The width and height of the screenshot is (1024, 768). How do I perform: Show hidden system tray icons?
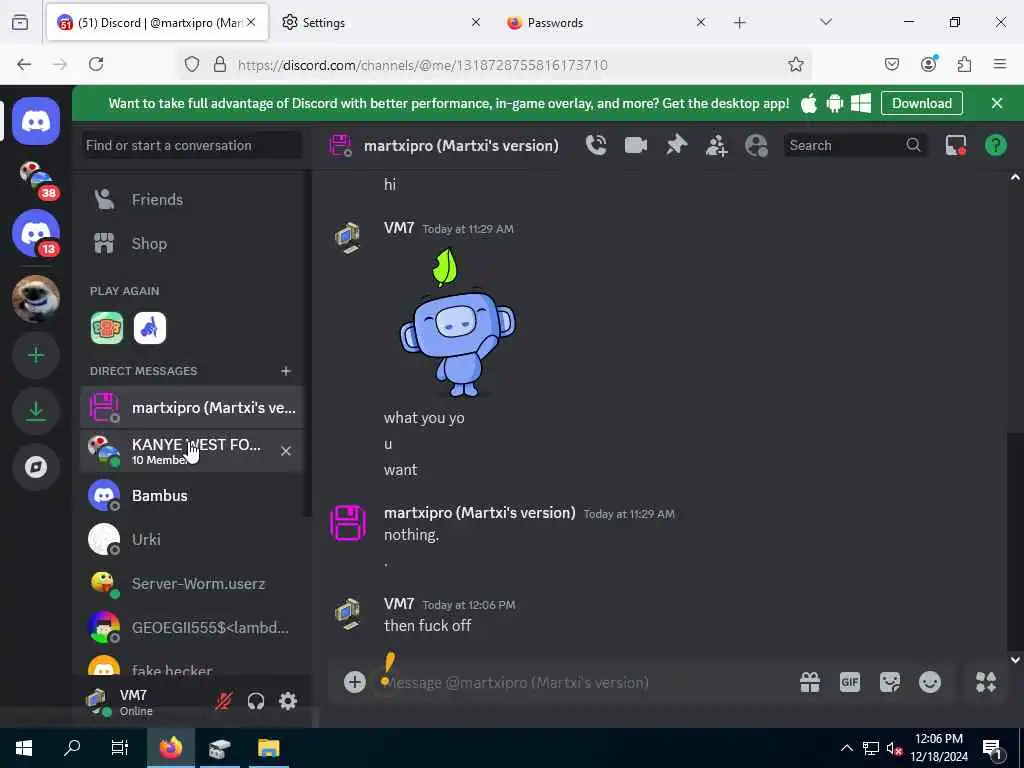846,748
